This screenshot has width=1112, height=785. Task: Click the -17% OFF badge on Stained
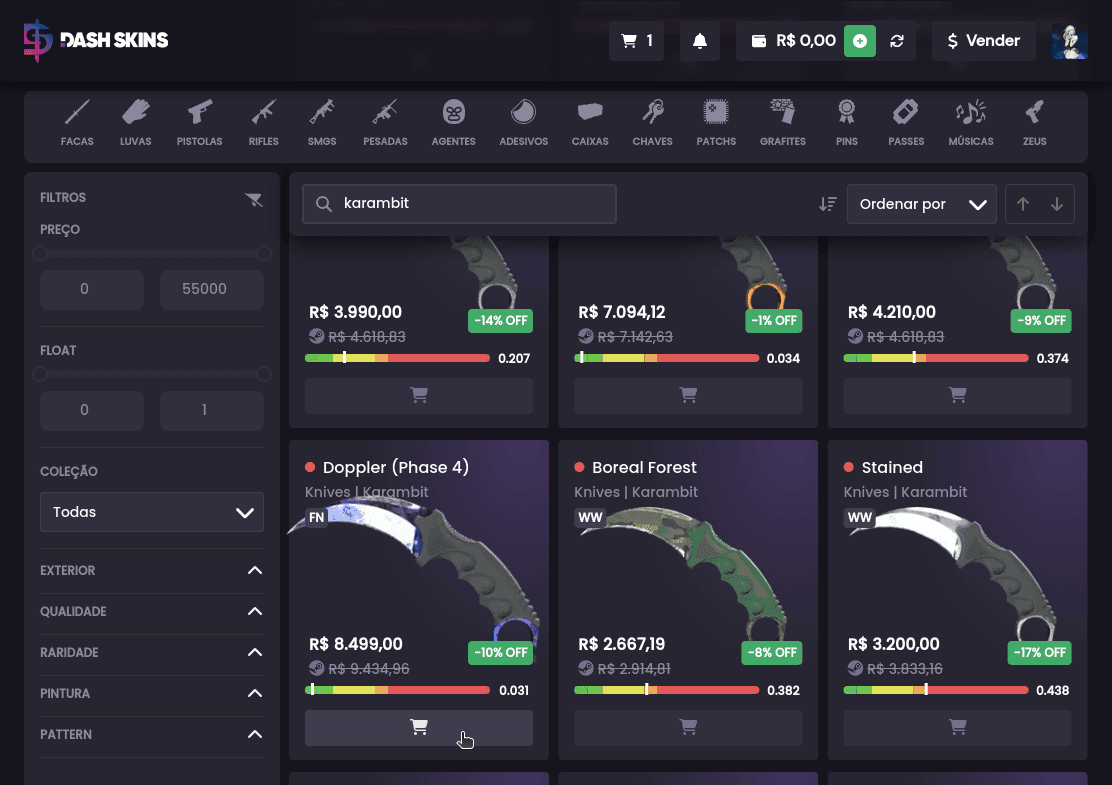click(1040, 652)
